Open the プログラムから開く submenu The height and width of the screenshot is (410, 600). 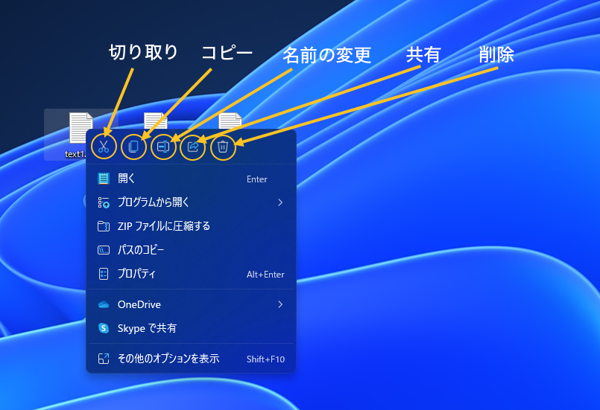(x=191, y=202)
